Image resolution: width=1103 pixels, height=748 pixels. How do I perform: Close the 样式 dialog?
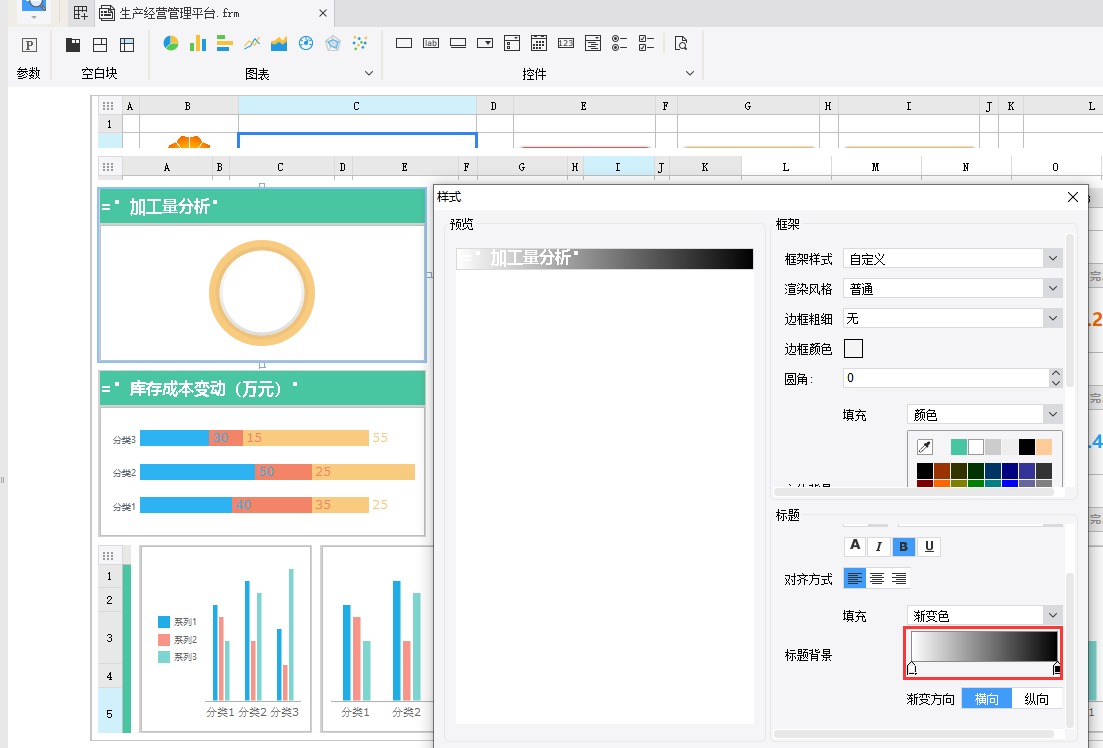(x=1073, y=197)
